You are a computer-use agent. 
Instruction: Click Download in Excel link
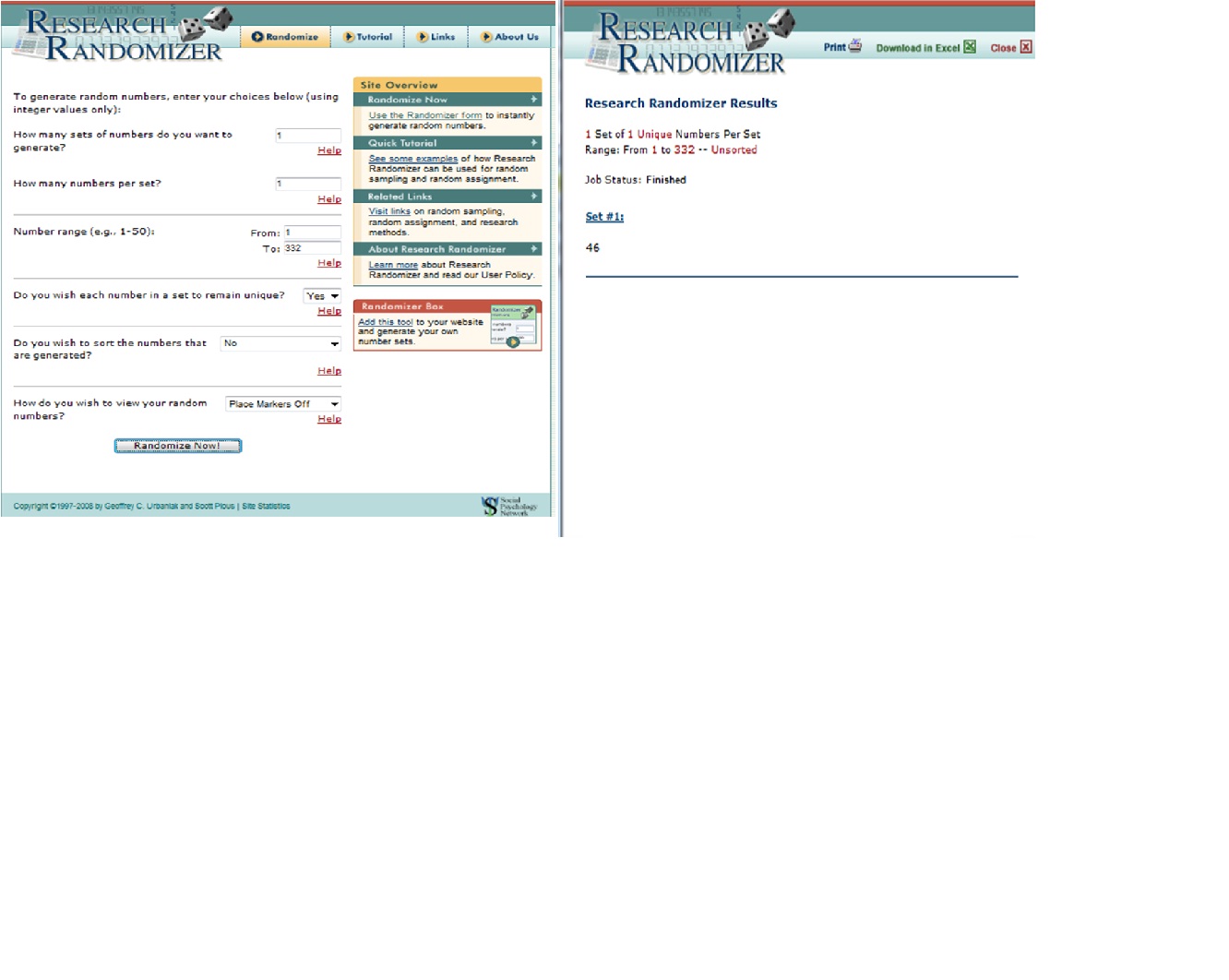(918, 48)
